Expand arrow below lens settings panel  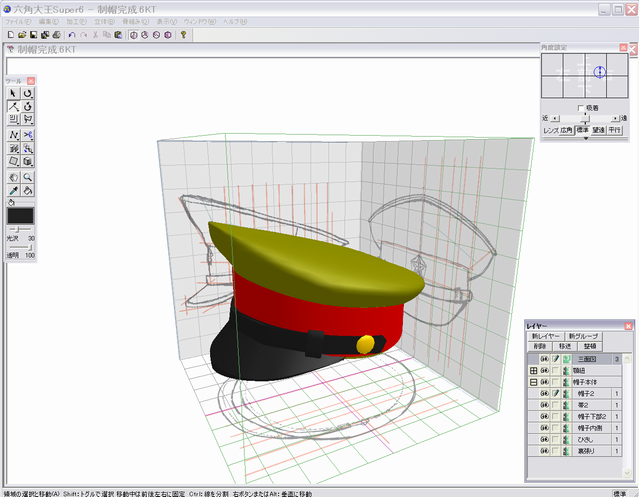[584, 138]
